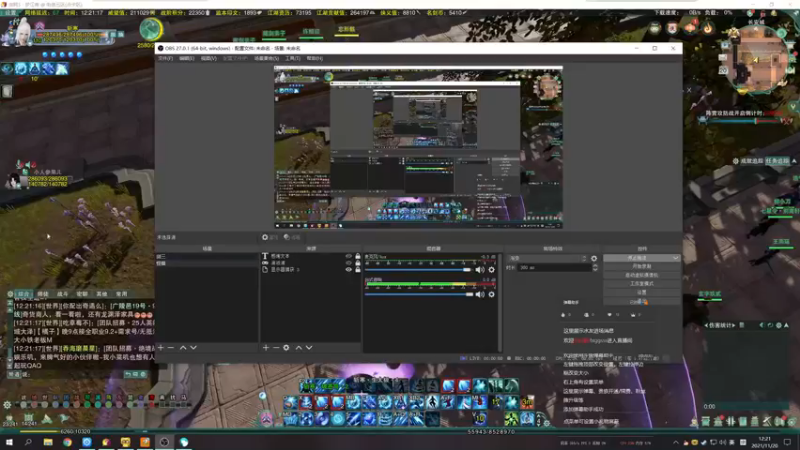Viewport: 800px width, 450px height.
Task: Open game chat settings gear beside chat tabs
Action: (10, 294)
